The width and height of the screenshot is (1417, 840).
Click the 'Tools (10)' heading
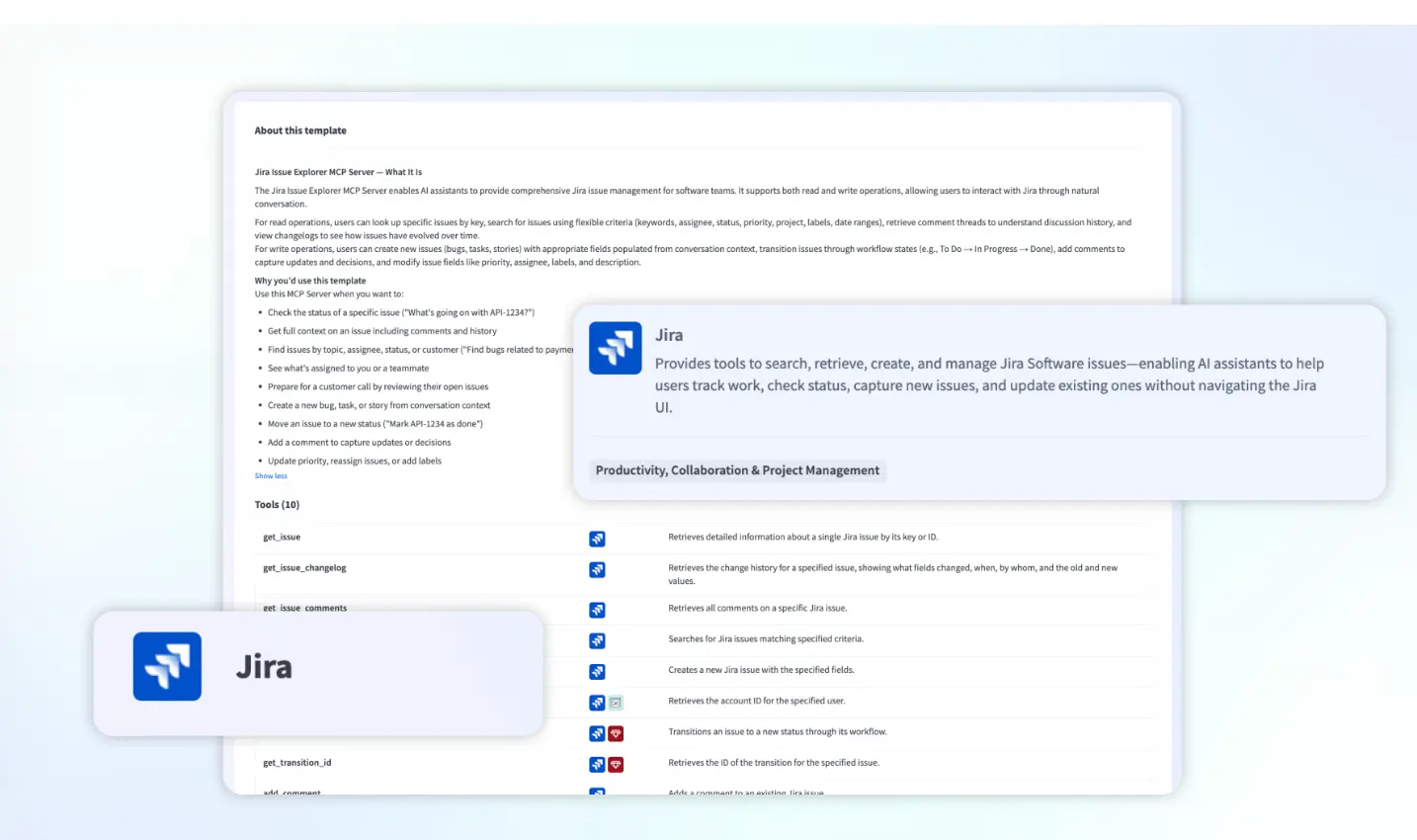[x=277, y=505]
